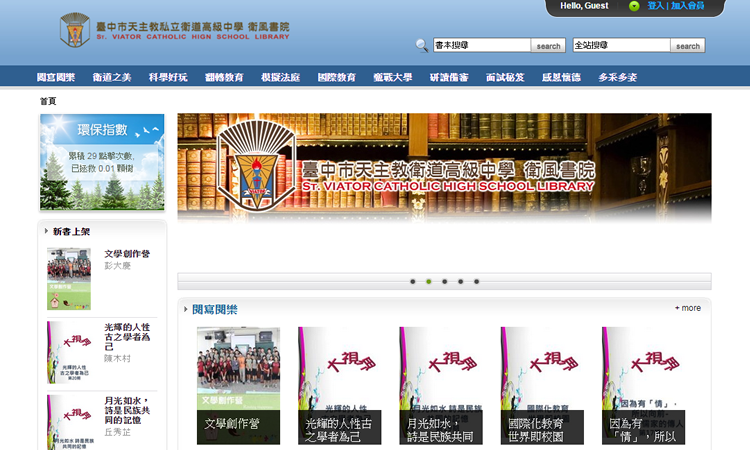Click the St. Viator school crest logo in header
Screen dimensions: 750x450
pos(75,30)
